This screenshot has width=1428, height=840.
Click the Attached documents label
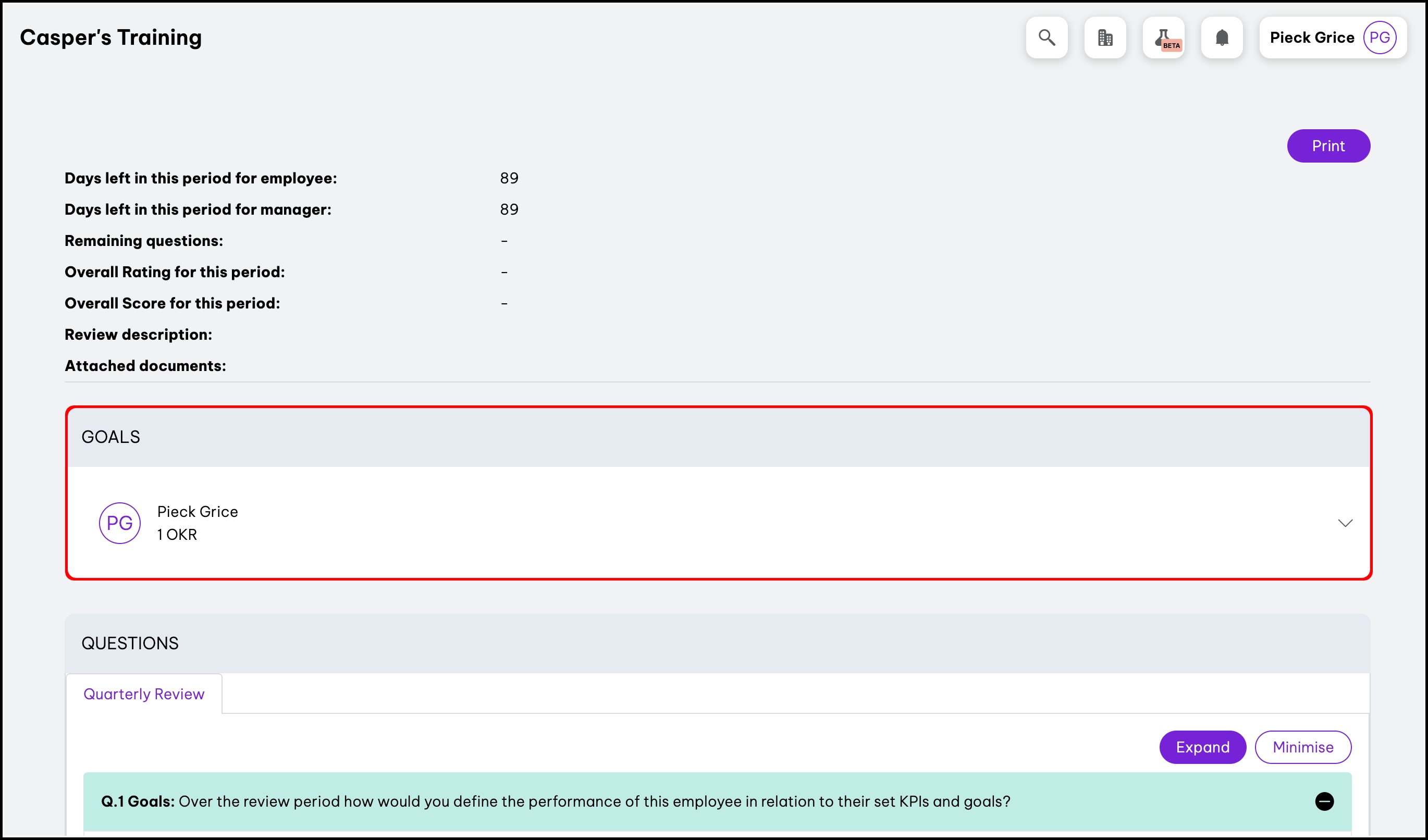145,366
